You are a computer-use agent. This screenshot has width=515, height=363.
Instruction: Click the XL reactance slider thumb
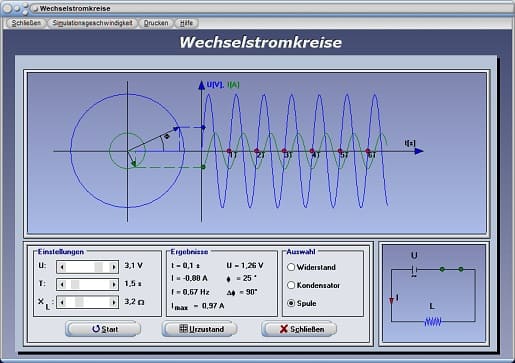[x=79, y=302]
